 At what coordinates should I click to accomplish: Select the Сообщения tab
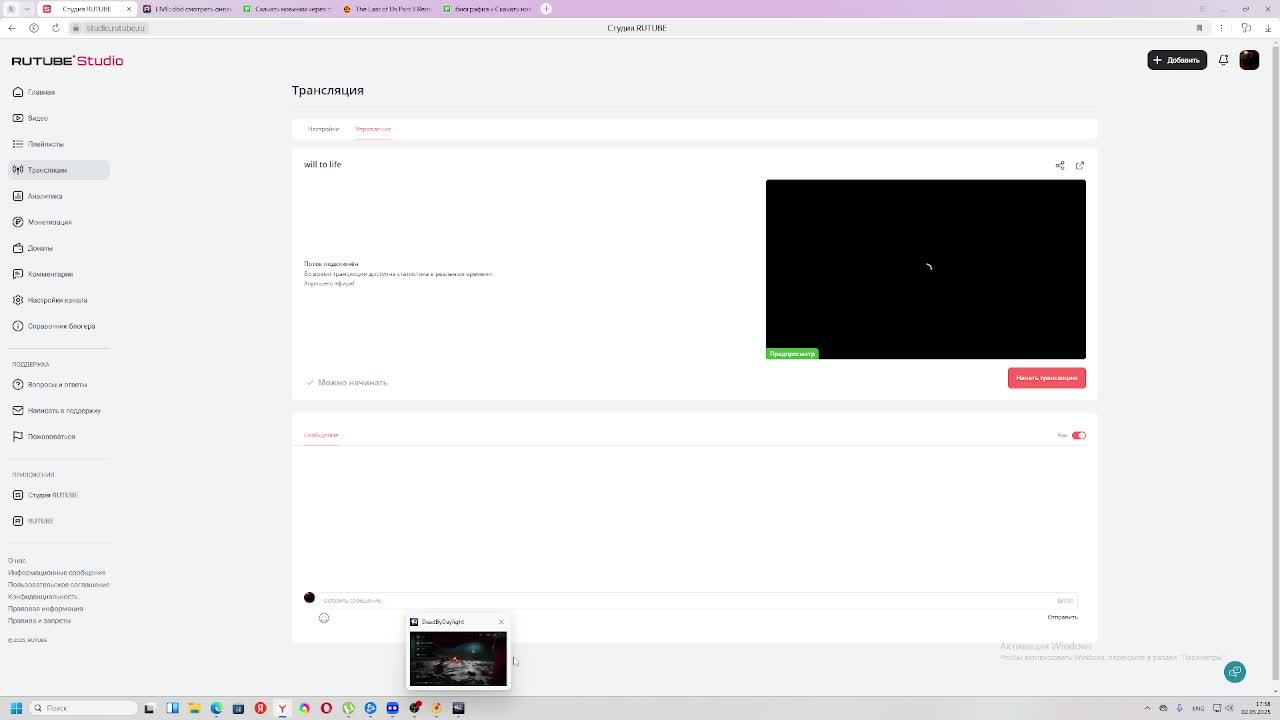click(x=321, y=435)
